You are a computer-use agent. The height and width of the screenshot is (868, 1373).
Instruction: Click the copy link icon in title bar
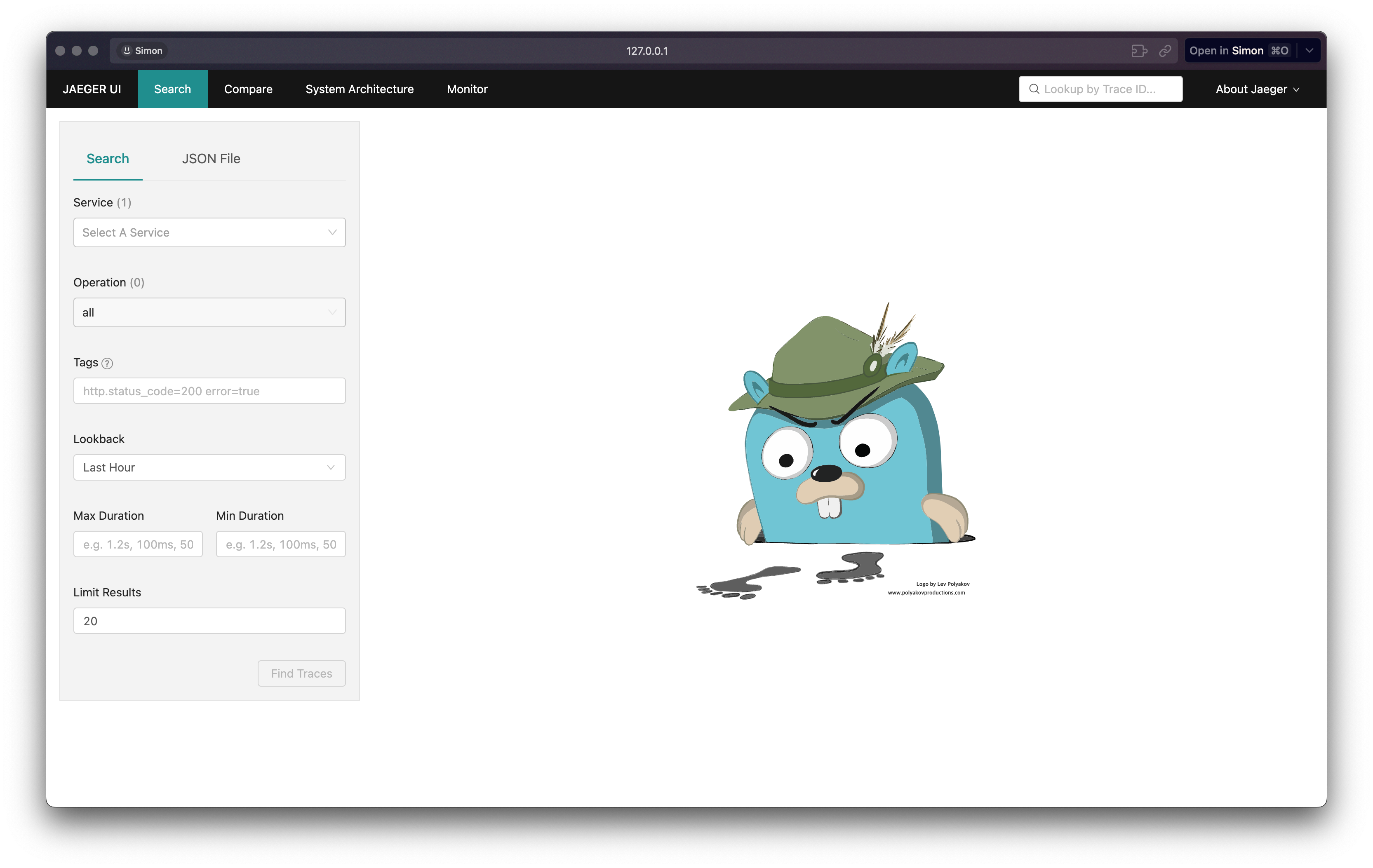coord(1165,51)
